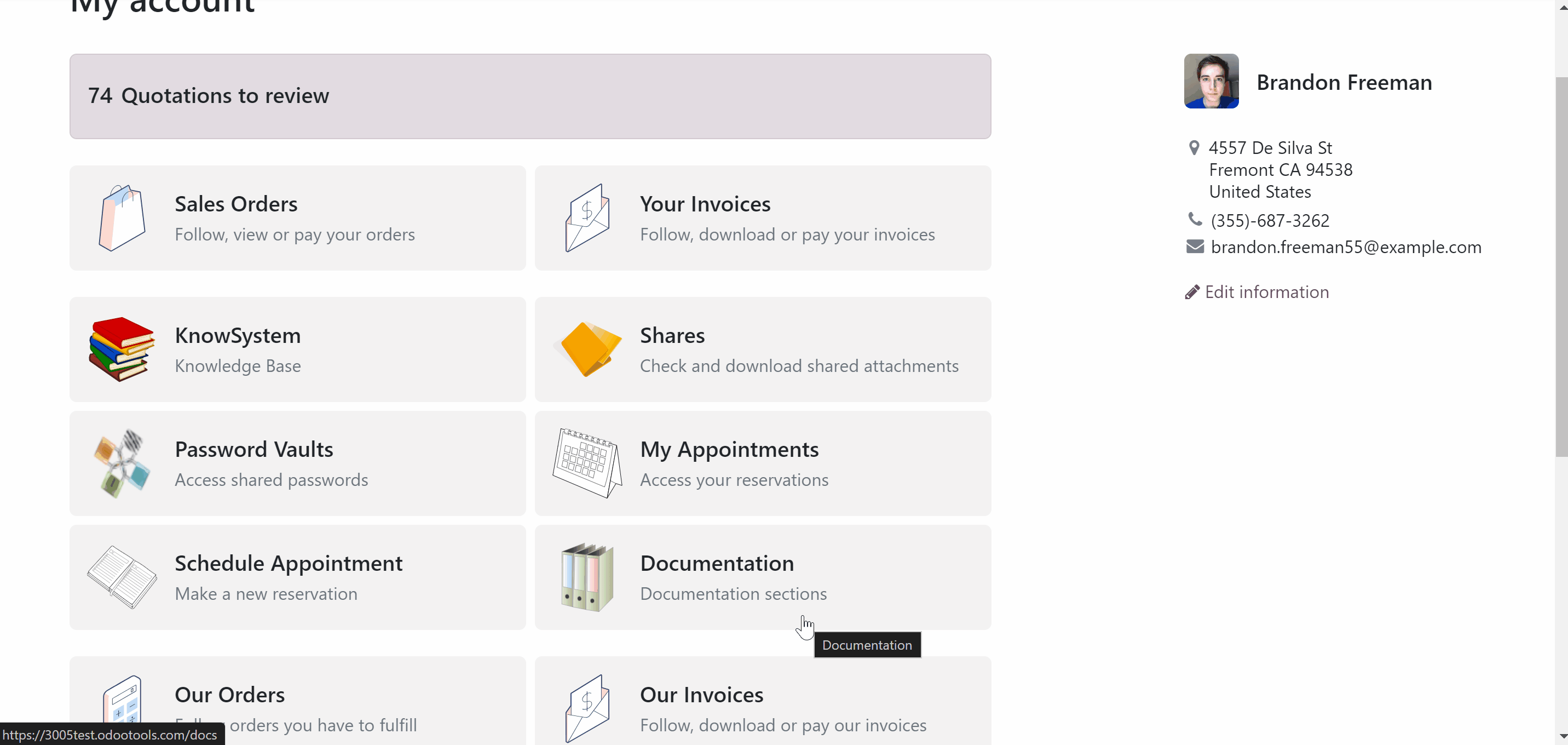Click the Our Invoices envelope icon
The width and height of the screenshot is (1568, 745).
coord(587,708)
